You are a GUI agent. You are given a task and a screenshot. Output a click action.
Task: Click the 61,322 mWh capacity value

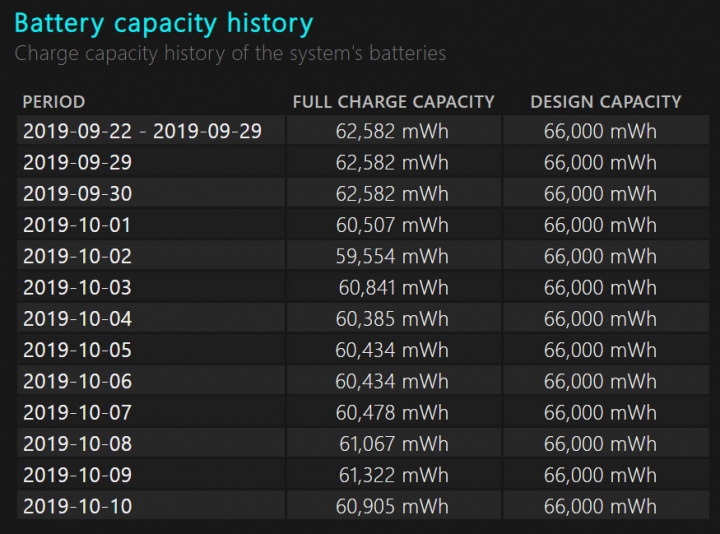click(x=393, y=475)
